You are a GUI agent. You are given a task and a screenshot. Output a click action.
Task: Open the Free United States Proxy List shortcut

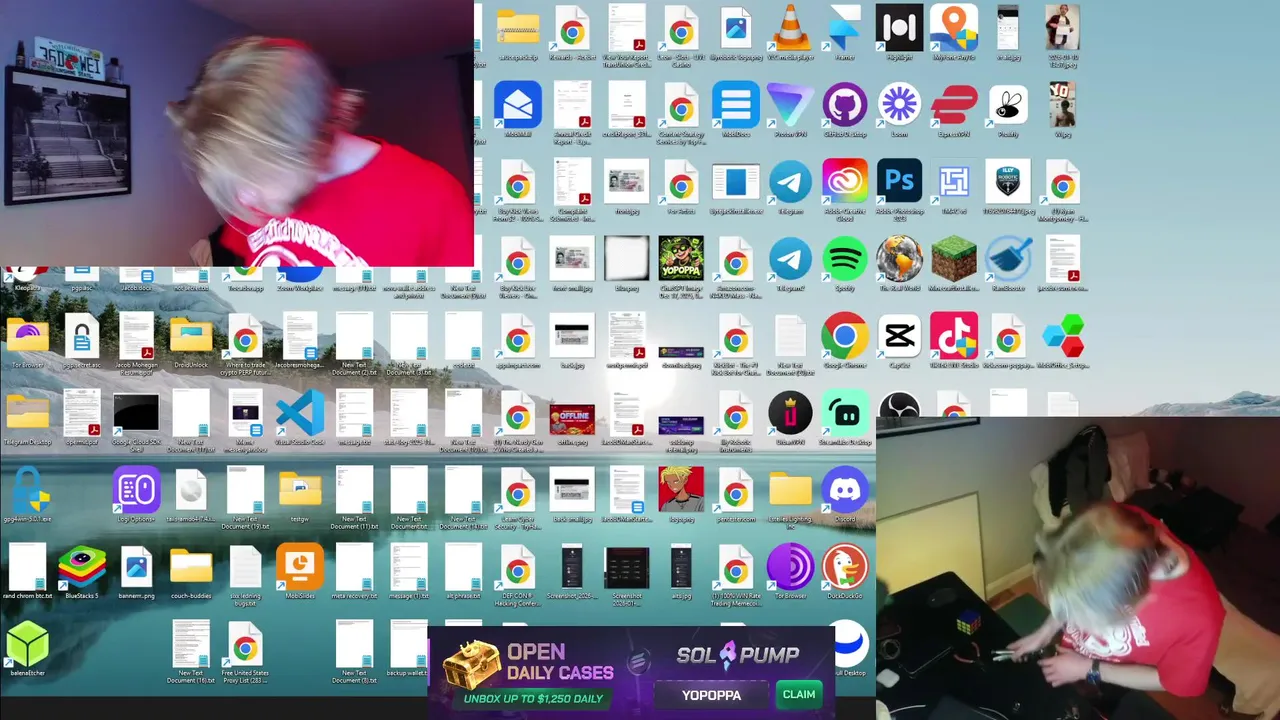click(245, 644)
